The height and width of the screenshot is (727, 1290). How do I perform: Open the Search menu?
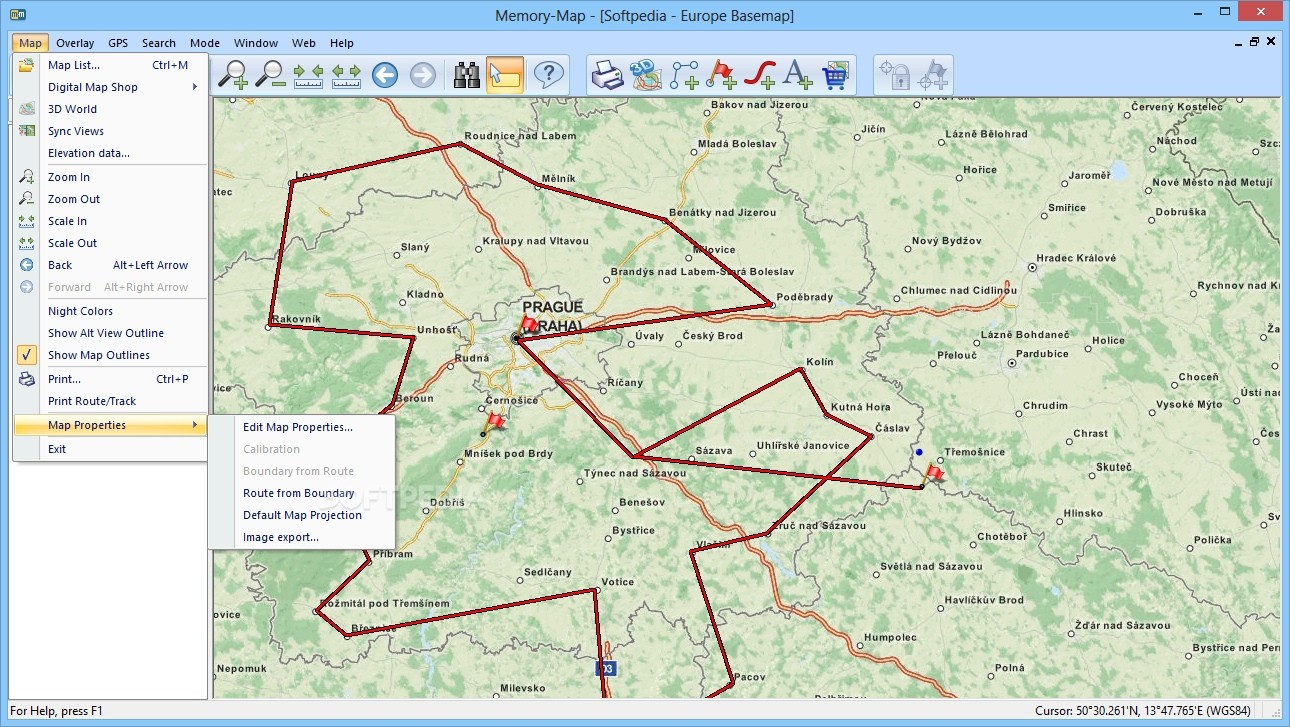(159, 43)
